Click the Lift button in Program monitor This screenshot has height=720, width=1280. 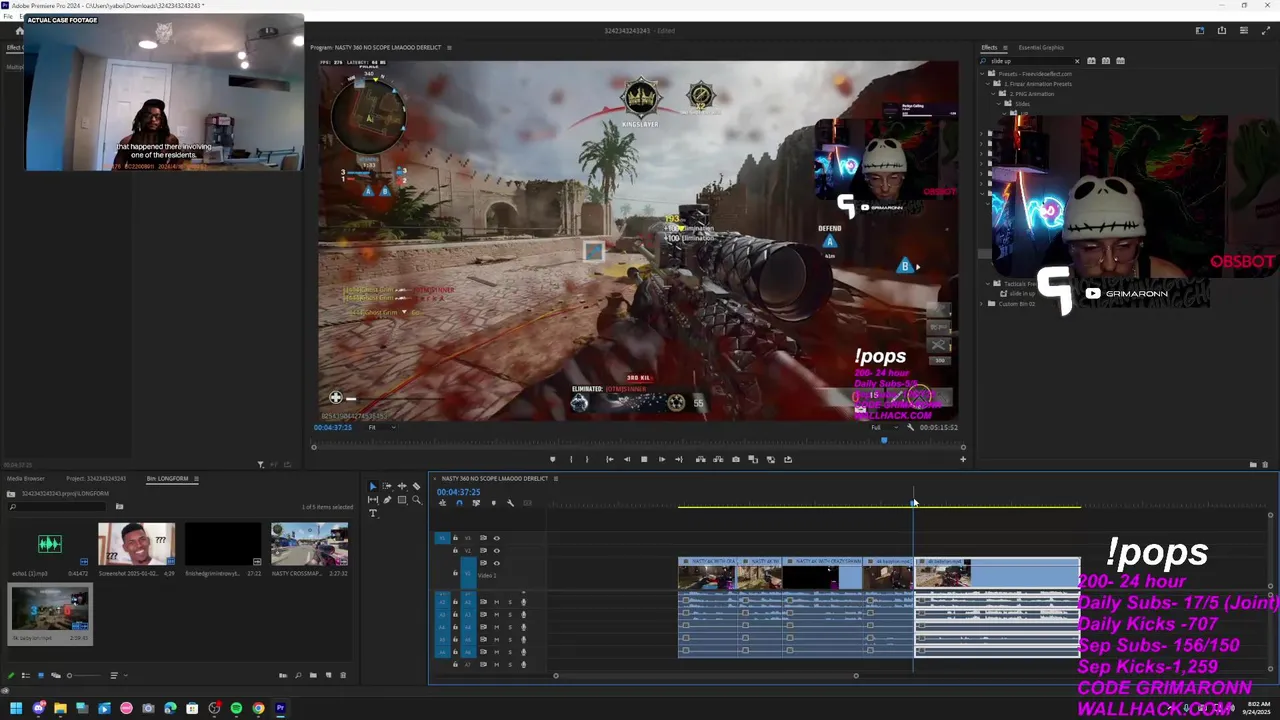[x=701, y=459]
